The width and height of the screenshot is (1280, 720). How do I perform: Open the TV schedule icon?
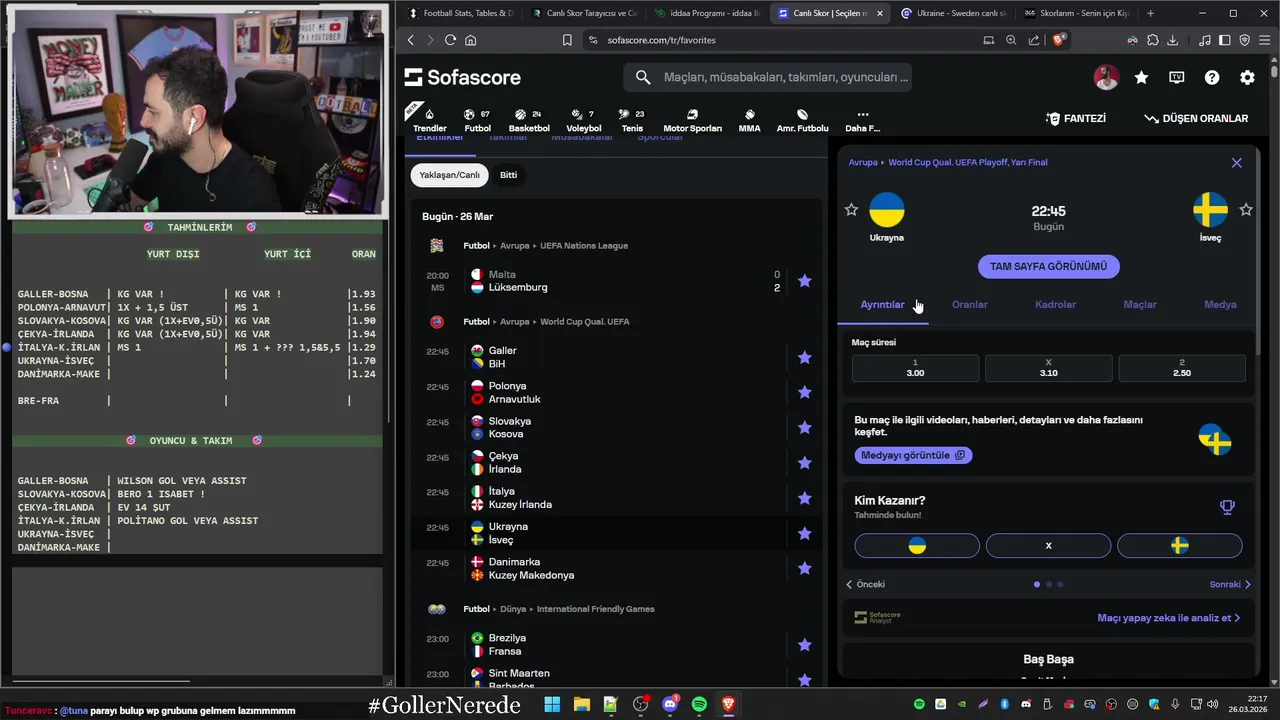pos(1177,77)
